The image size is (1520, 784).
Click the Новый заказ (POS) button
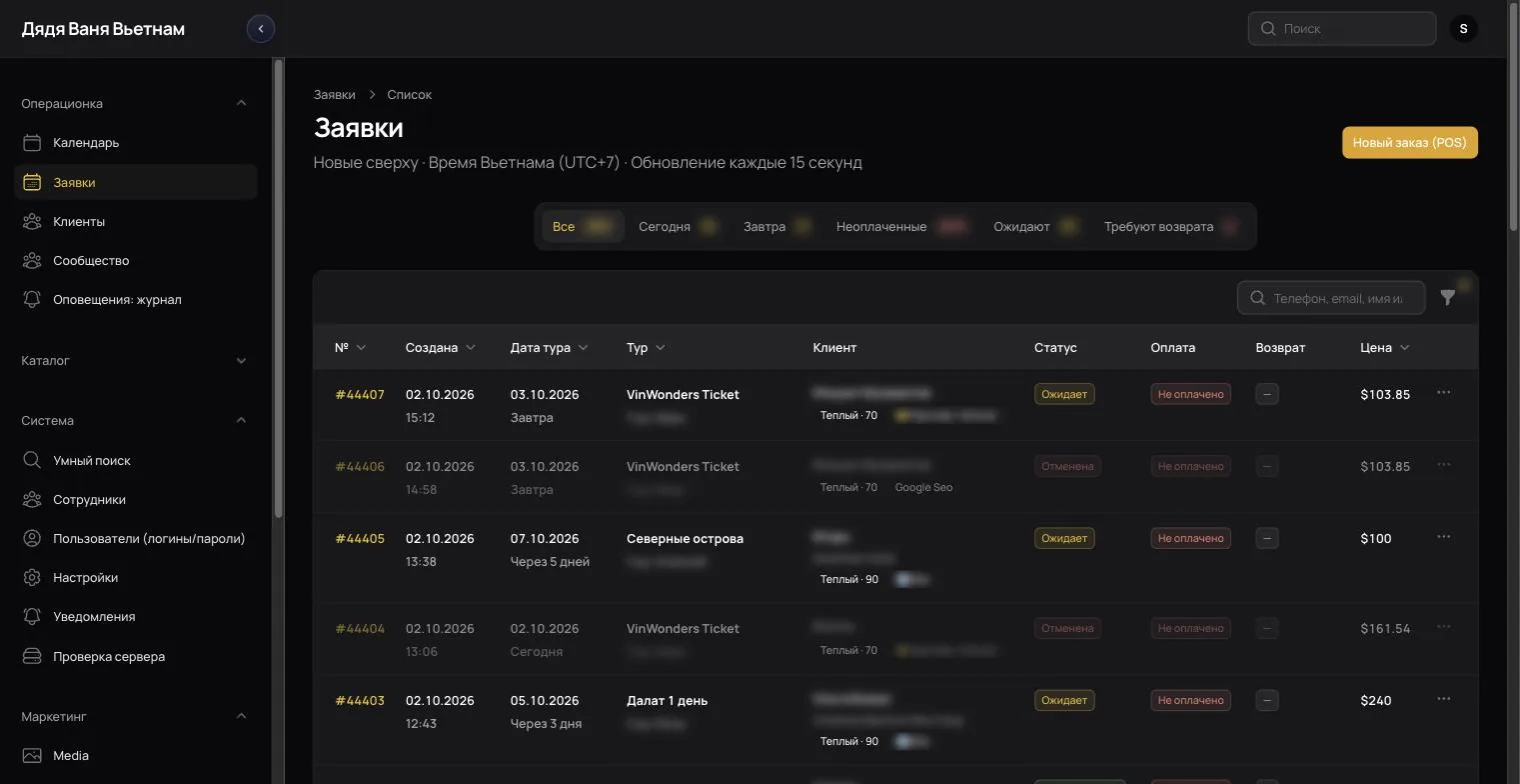1410,143
